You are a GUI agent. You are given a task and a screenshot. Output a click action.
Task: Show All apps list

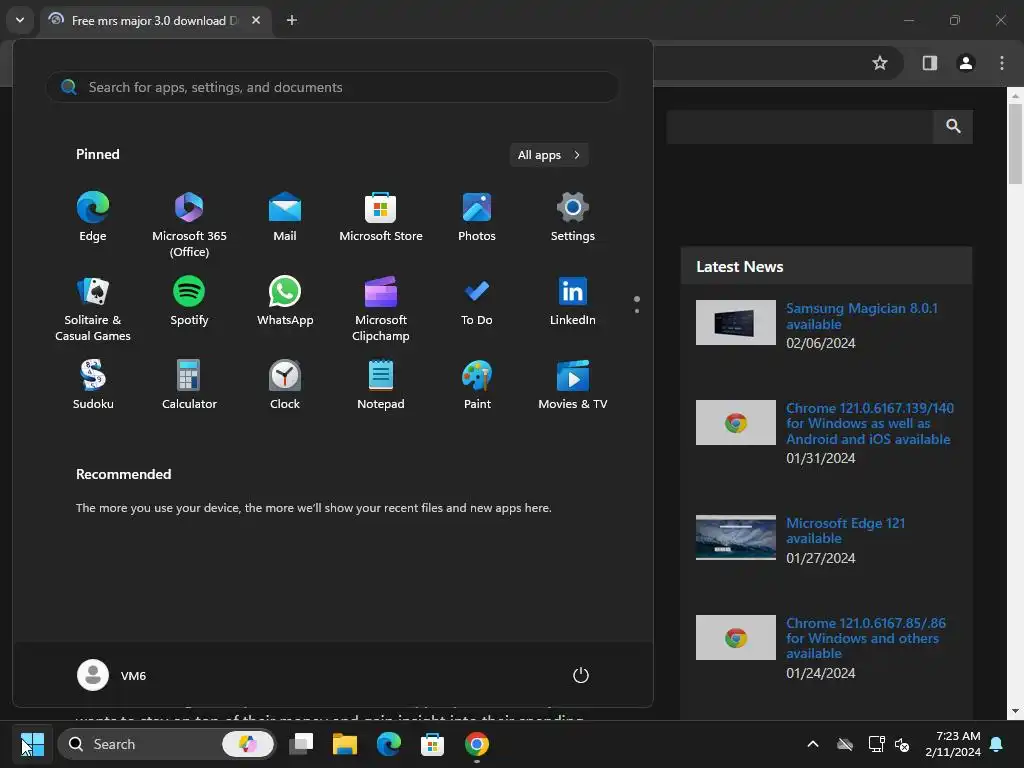[549, 155]
